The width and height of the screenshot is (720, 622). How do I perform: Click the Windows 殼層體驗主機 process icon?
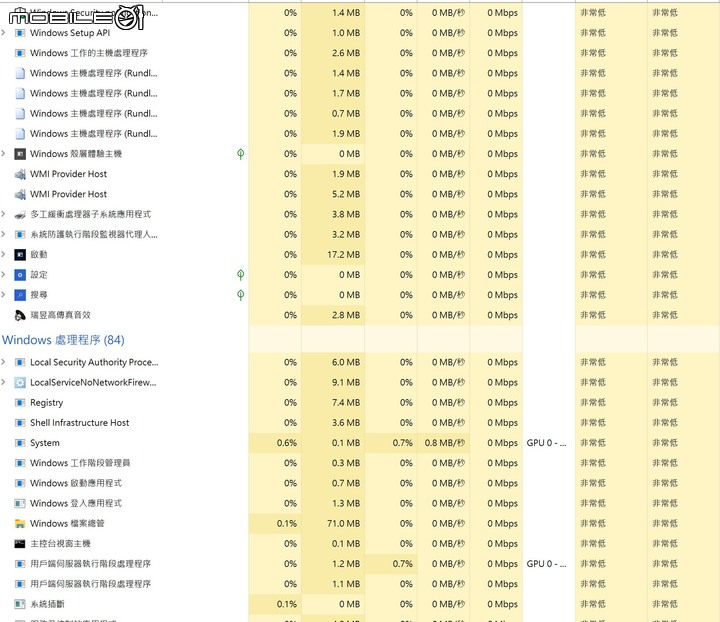[20, 154]
